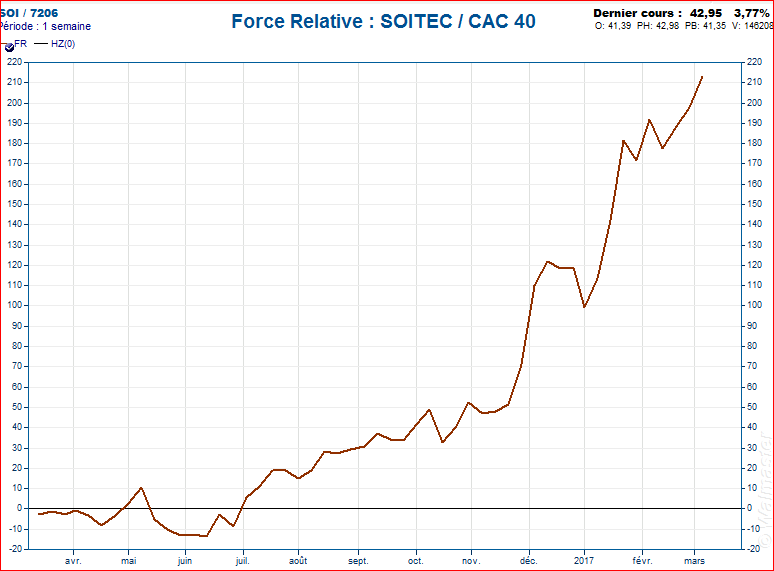Toggle the FR series checkbox in legend
The width and height of the screenshot is (774, 571).
(x=9, y=47)
